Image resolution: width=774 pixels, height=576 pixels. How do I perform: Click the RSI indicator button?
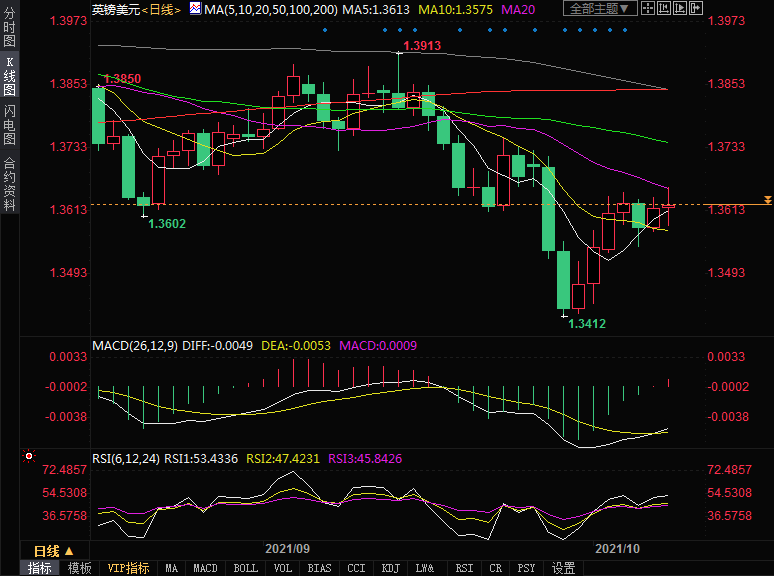pos(462,568)
